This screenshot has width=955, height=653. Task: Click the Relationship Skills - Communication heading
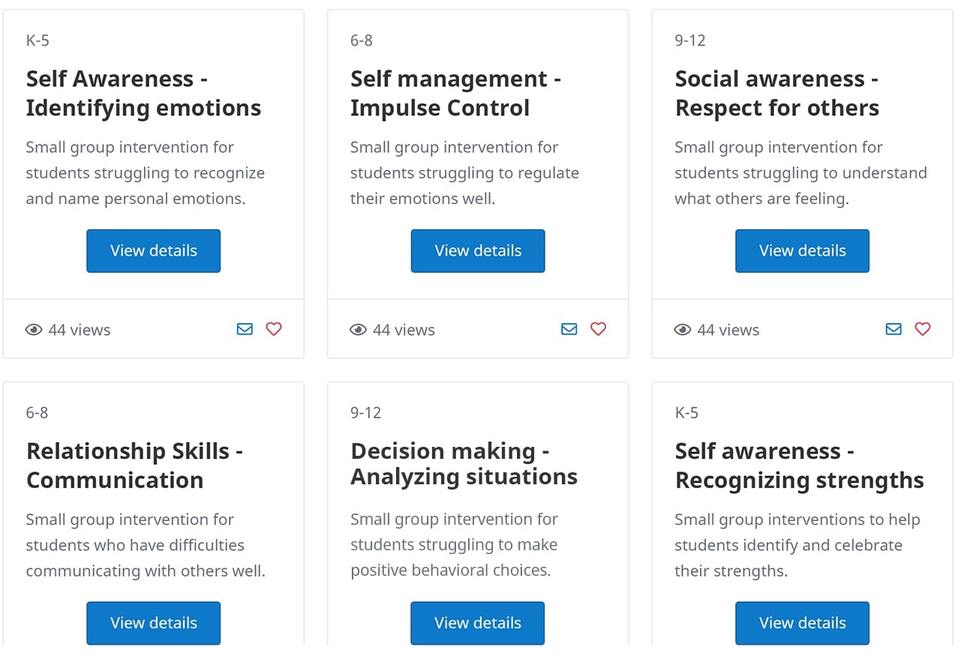[134, 465]
